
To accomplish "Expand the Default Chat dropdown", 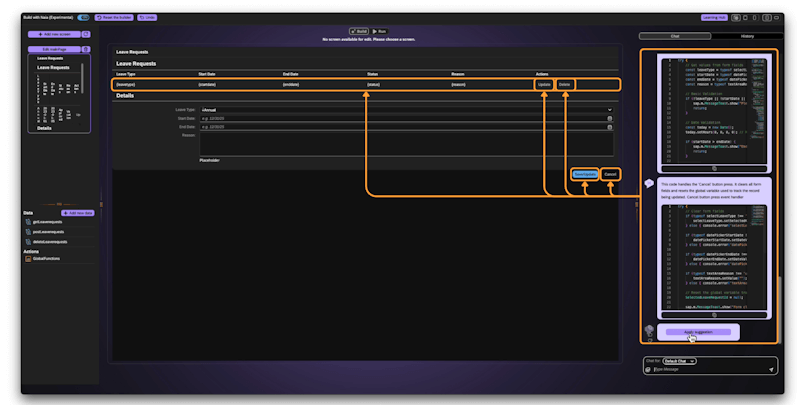I will pyautogui.click(x=680, y=360).
